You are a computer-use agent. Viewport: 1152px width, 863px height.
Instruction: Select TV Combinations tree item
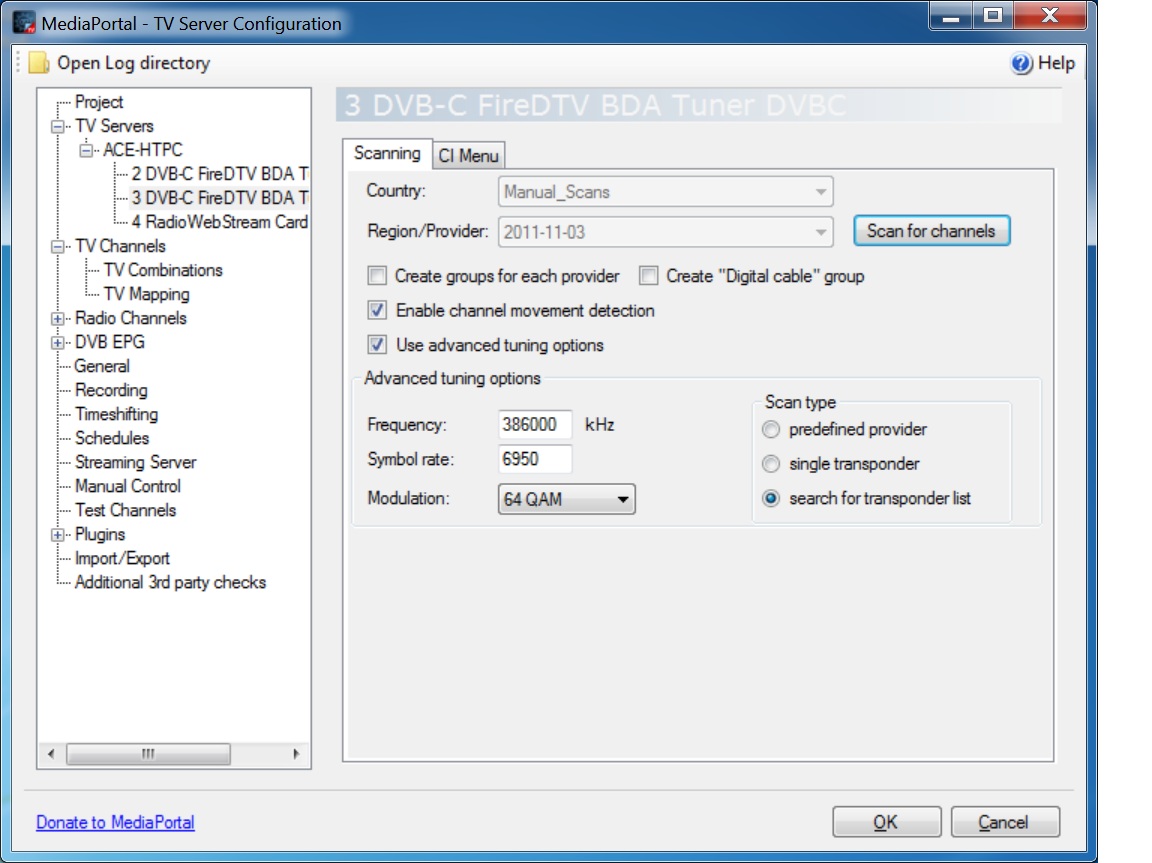pos(163,270)
